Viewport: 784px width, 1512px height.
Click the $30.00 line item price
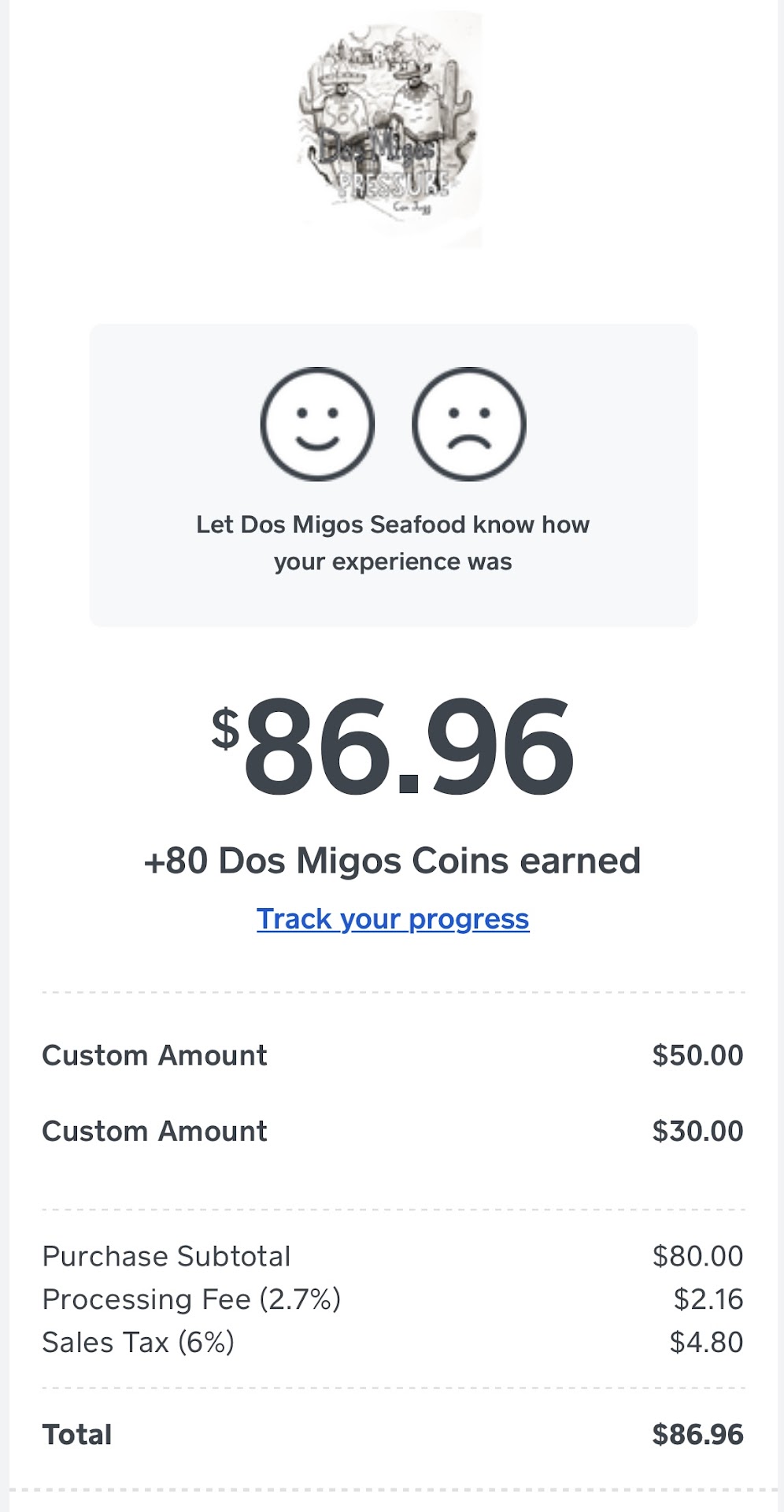697,1131
